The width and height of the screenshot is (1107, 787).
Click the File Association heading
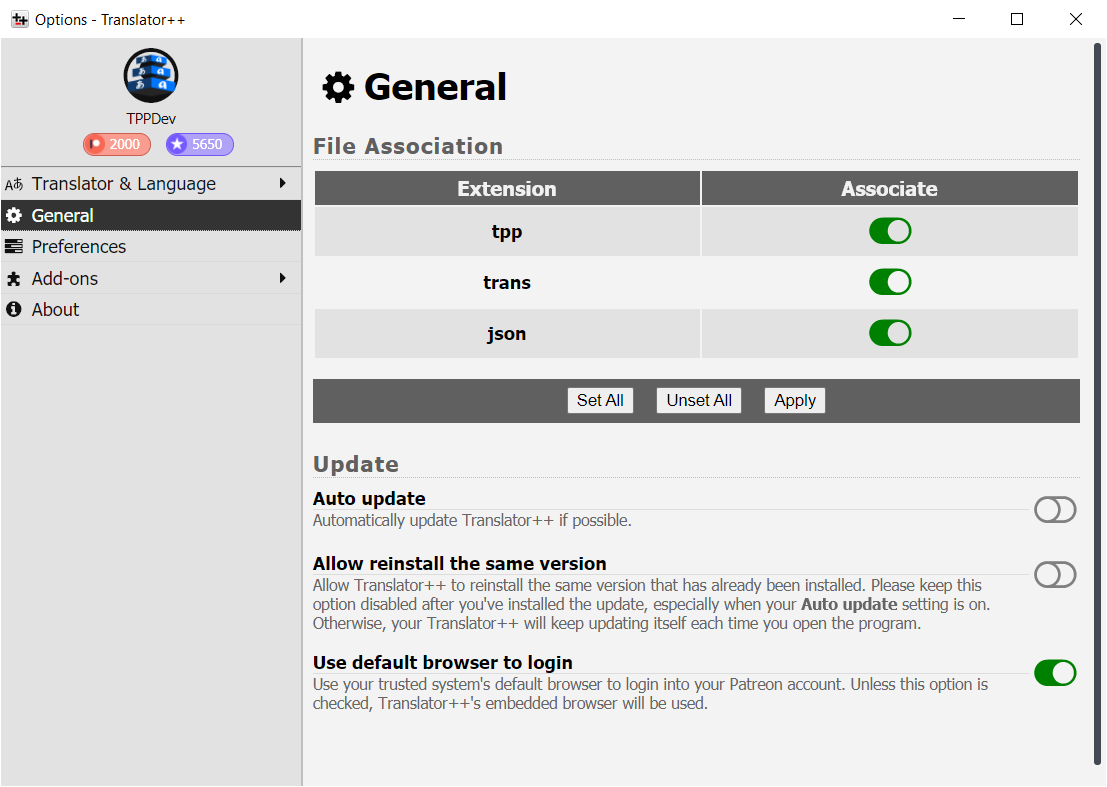408,146
